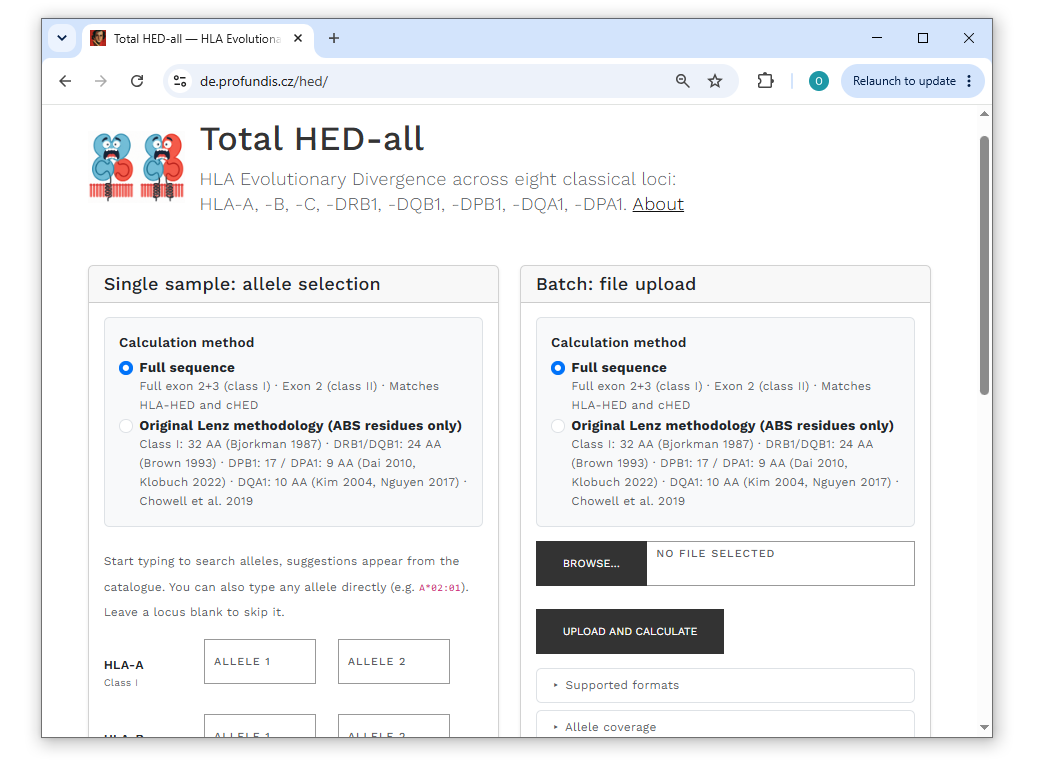The height and width of the screenshot is (763, 1041).
Task: Select Full sequence in Batch panel
Action: click(558, 368)
